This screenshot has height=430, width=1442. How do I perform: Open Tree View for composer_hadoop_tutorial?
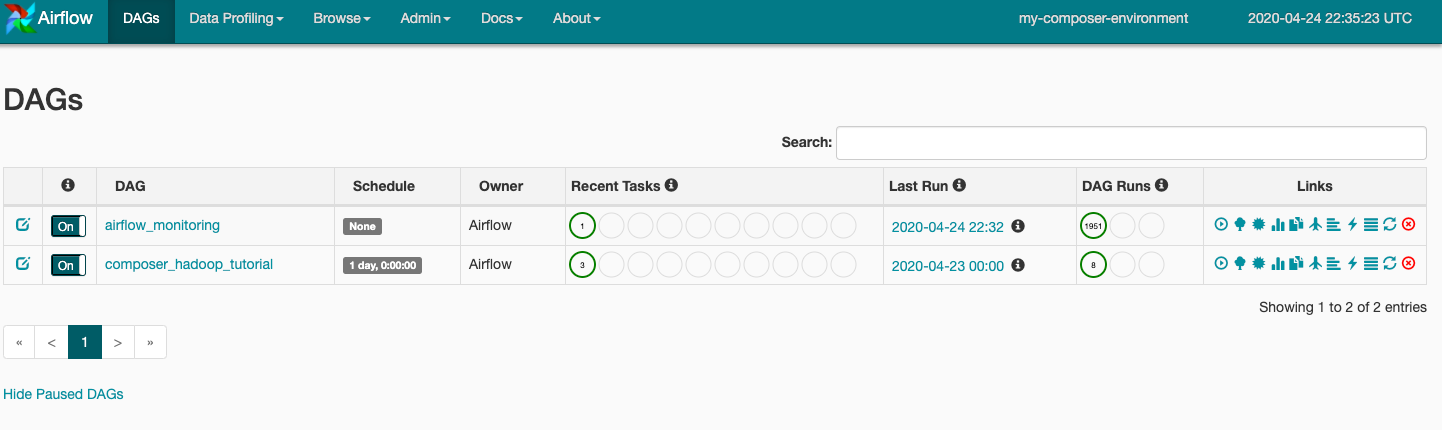pos(1240,264)
